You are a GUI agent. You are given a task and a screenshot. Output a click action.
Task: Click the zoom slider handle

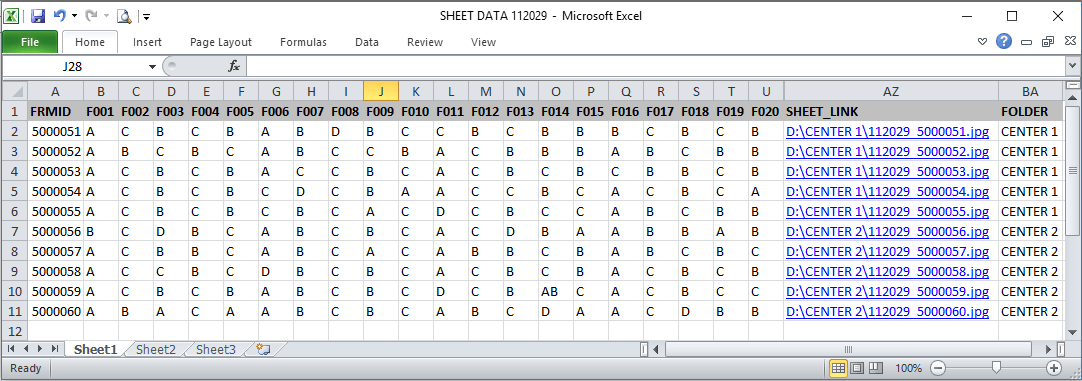(x=996, y=368)
